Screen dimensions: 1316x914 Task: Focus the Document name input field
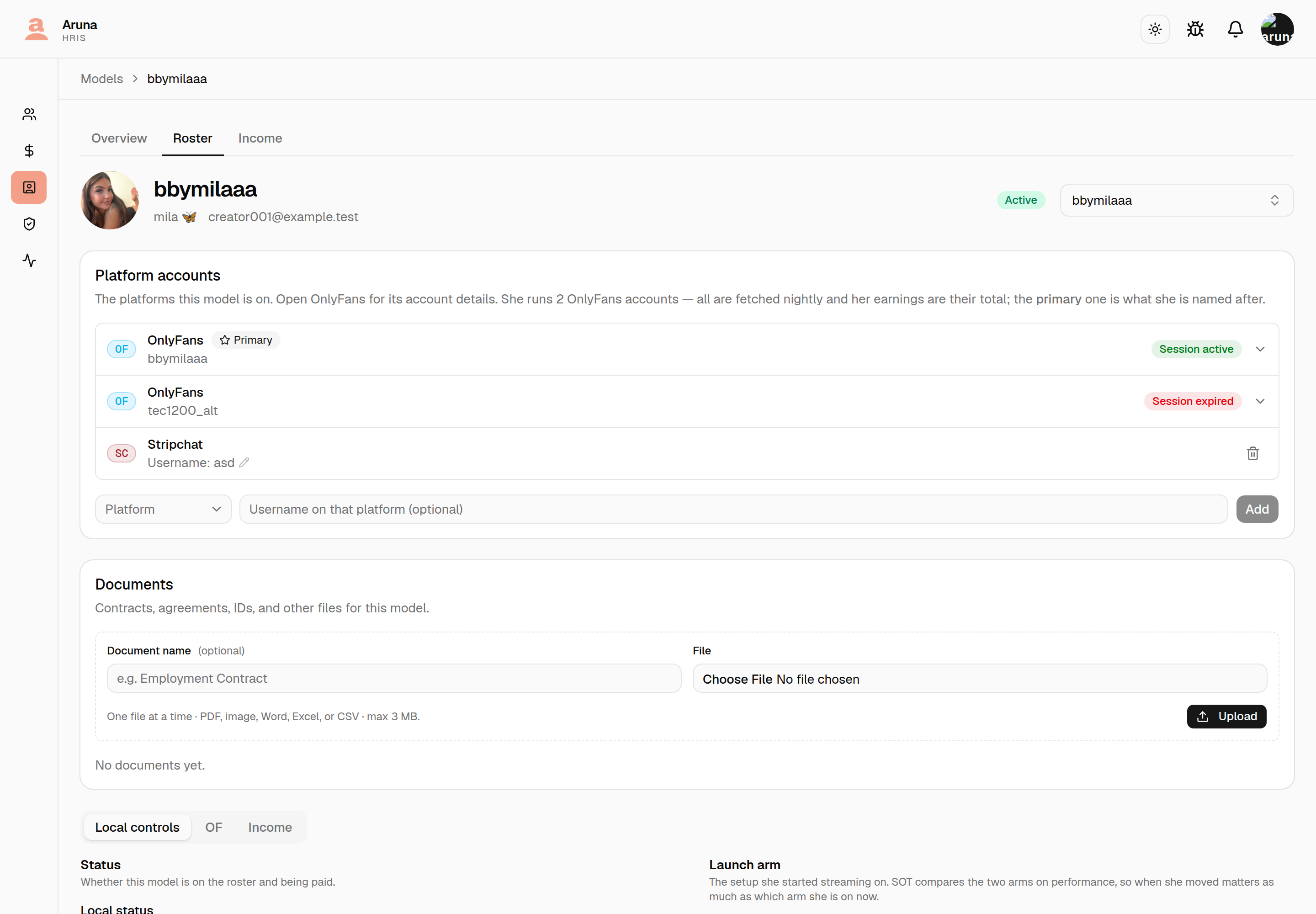tap(394, 679)
